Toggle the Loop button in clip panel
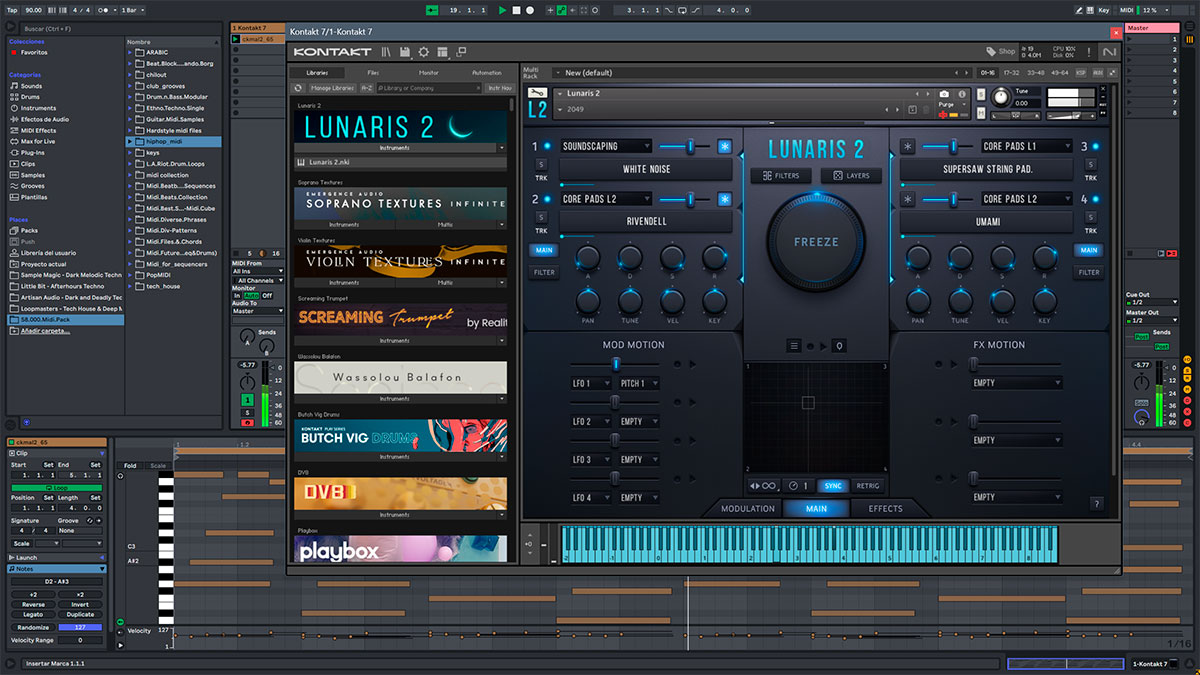The width and height of the screenshot is (1200, 675). 57,488
